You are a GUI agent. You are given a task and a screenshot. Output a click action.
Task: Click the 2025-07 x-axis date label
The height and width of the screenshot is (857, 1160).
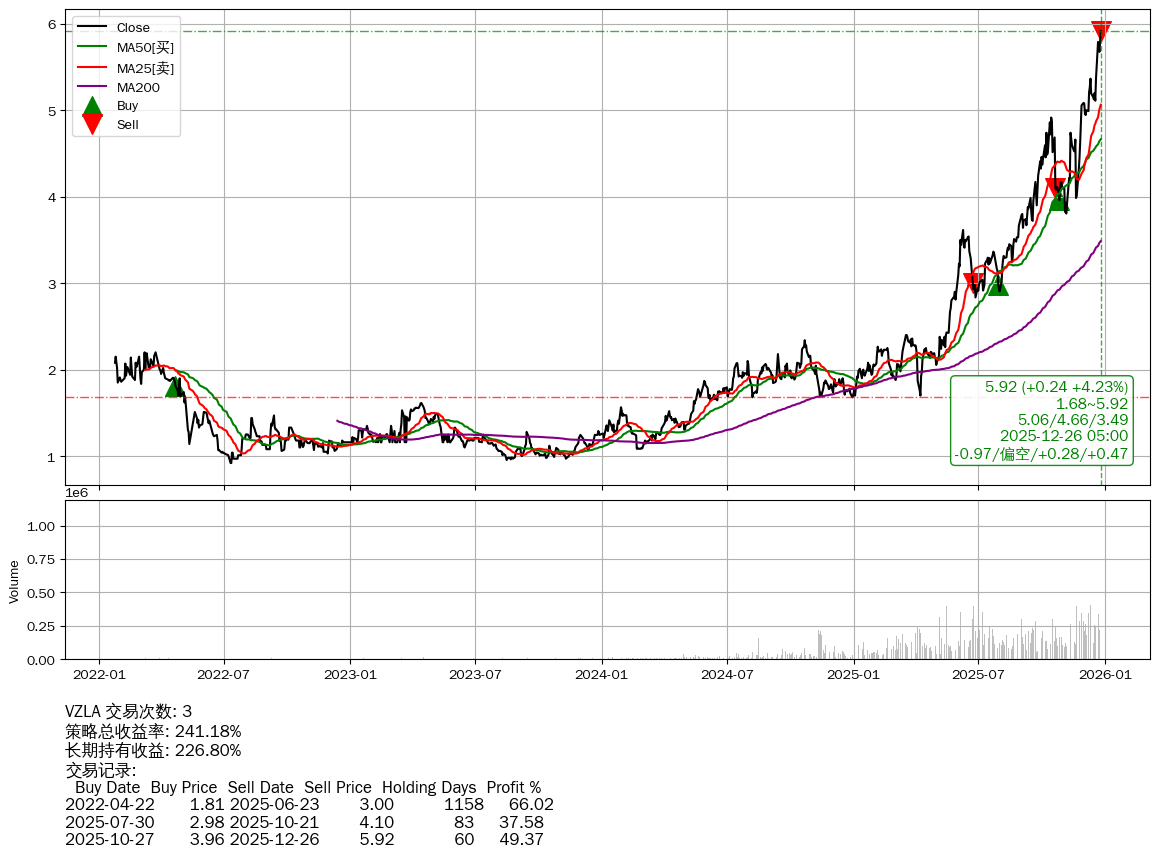(x=978, y=675)
